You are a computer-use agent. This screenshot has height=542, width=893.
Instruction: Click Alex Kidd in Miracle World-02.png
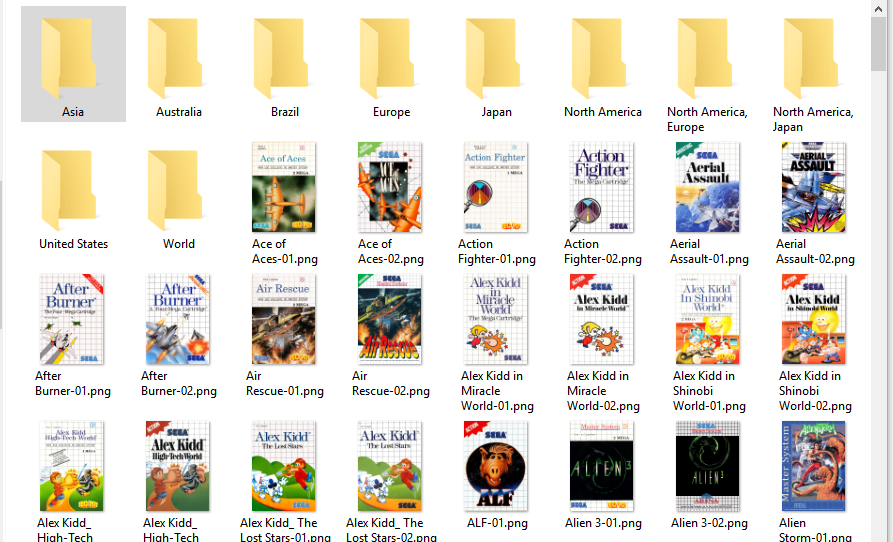click(x=601, y=319)
